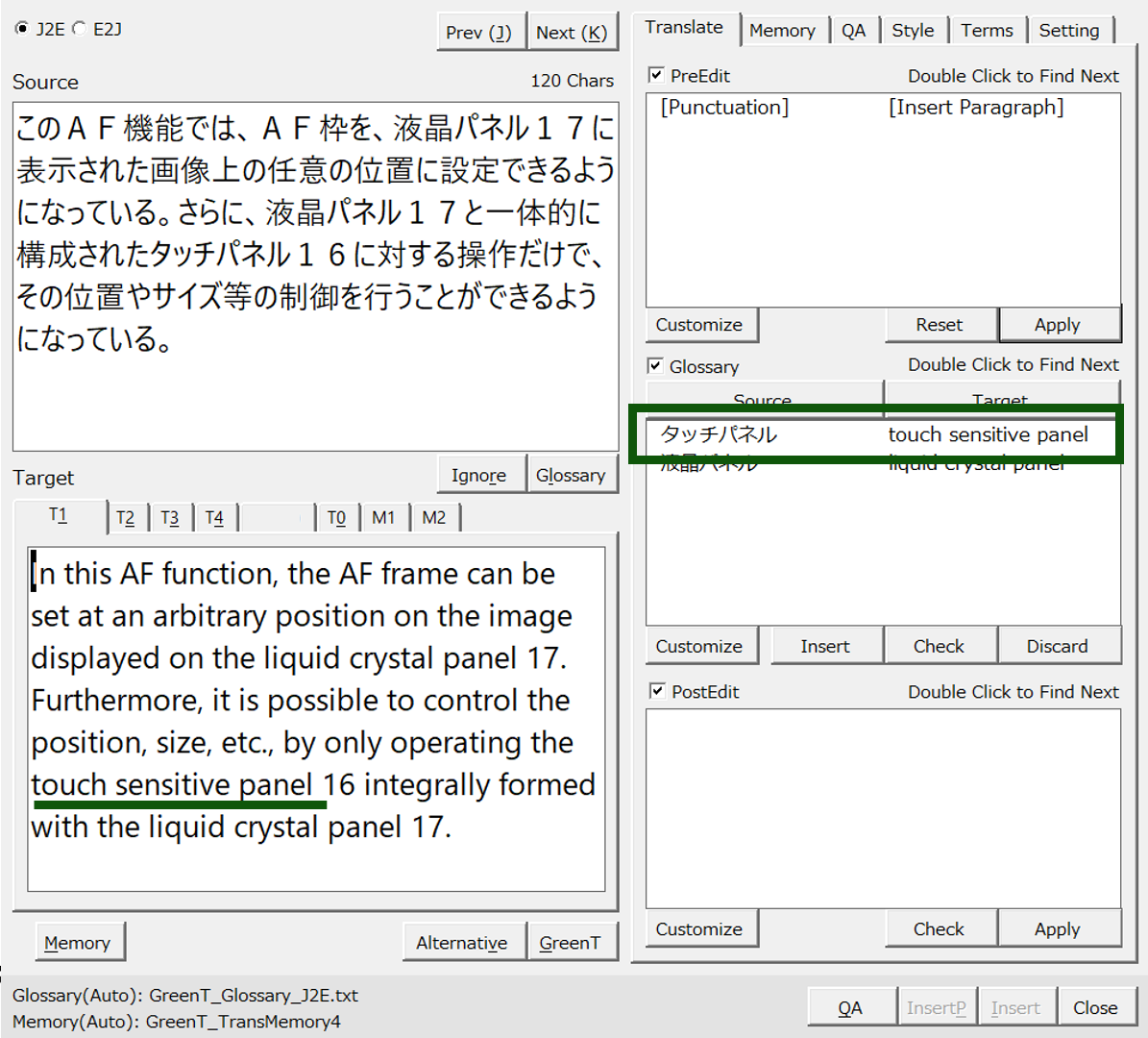
Task: Toggle the PreEdit checkbox
Action: [x=656, y=75]
